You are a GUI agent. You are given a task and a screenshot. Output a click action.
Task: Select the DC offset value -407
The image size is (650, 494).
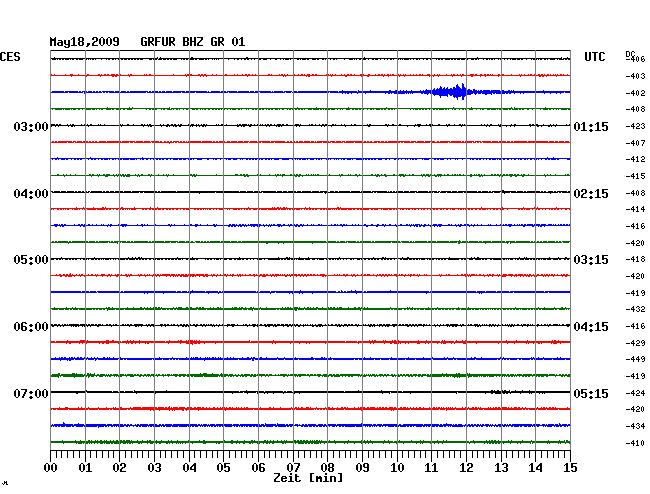tap(635, 143)
